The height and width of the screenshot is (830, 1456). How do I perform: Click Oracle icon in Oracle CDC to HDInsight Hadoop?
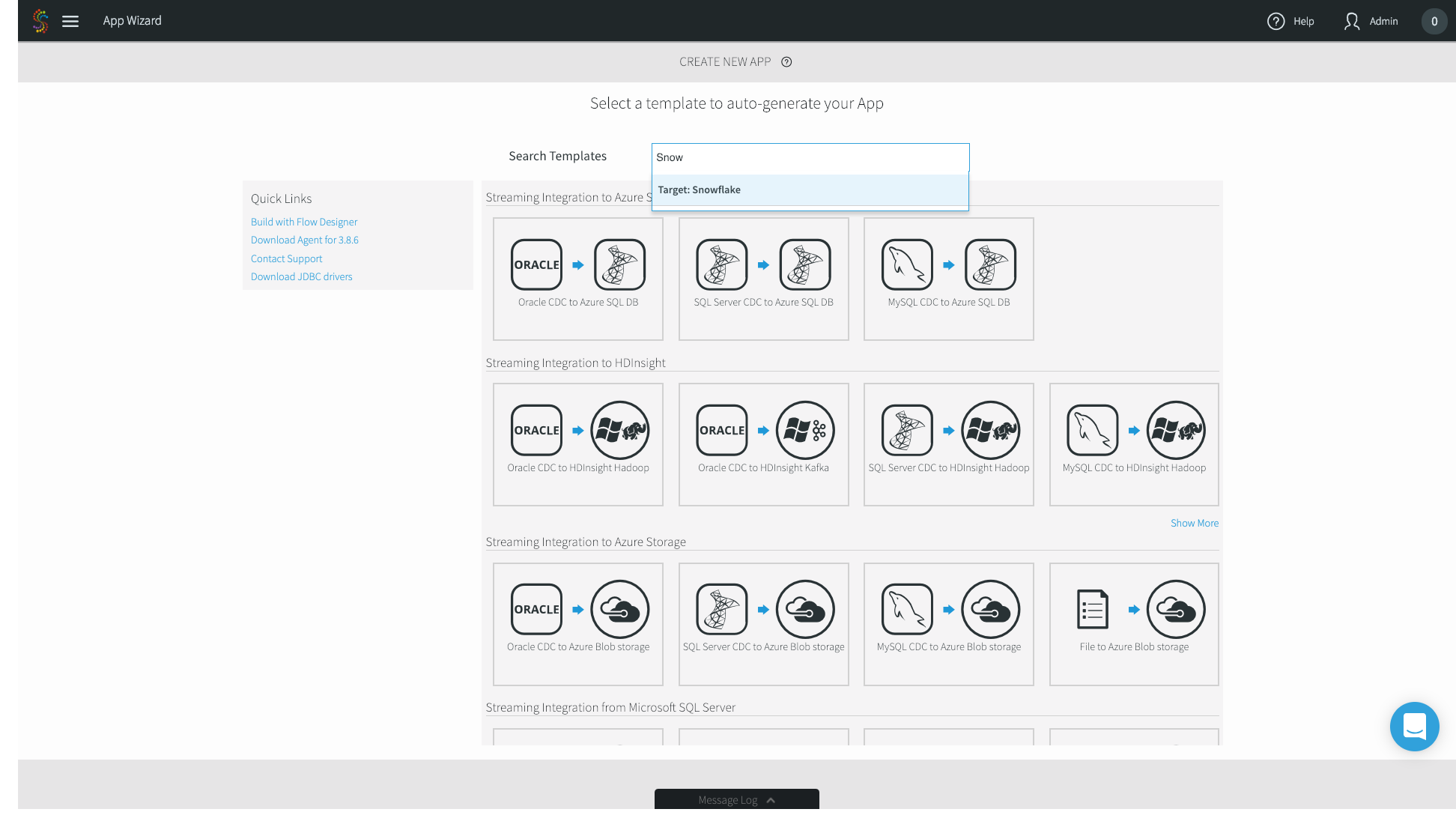tap(536, 430)
